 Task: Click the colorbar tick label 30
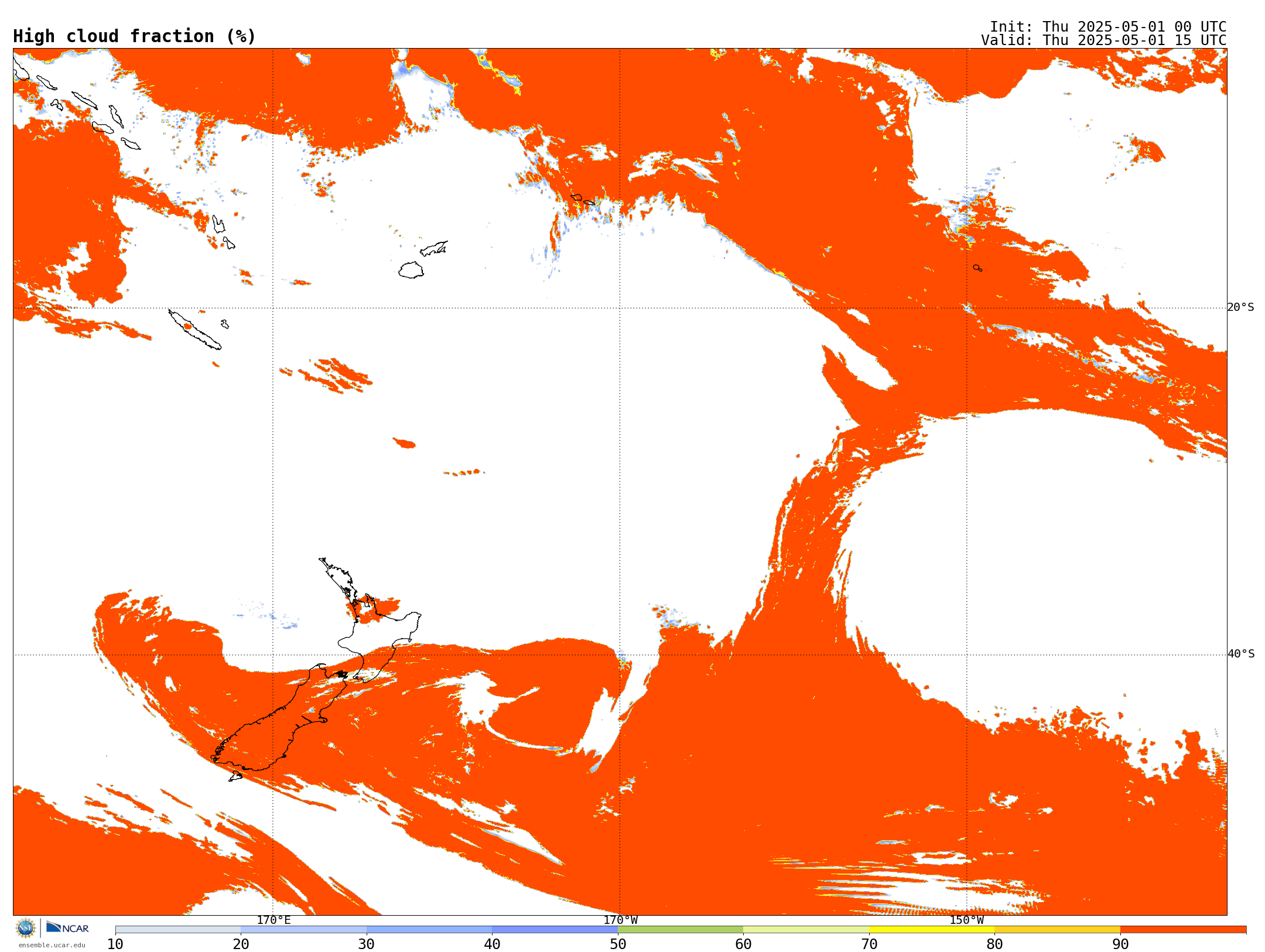(x=367, y=944)
